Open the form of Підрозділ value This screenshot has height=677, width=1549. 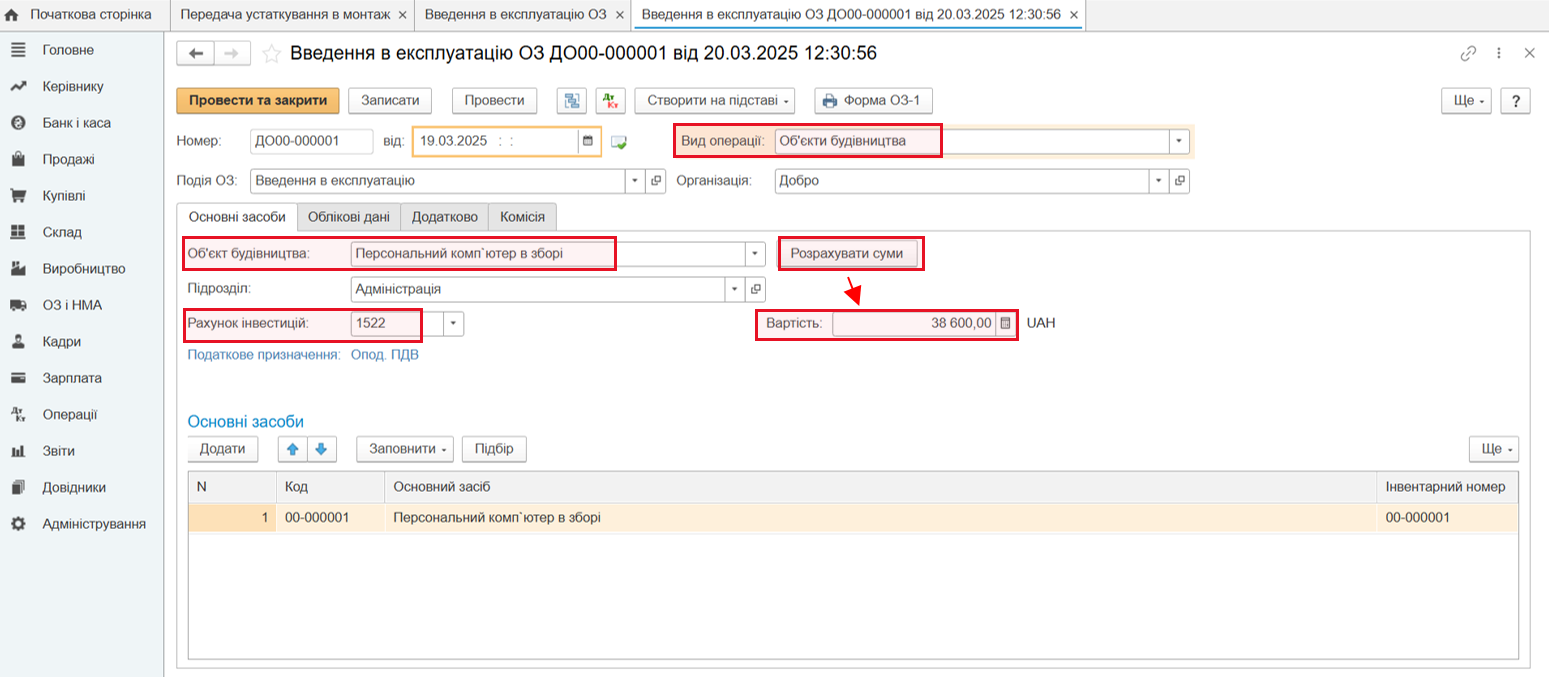pos(756,289)
